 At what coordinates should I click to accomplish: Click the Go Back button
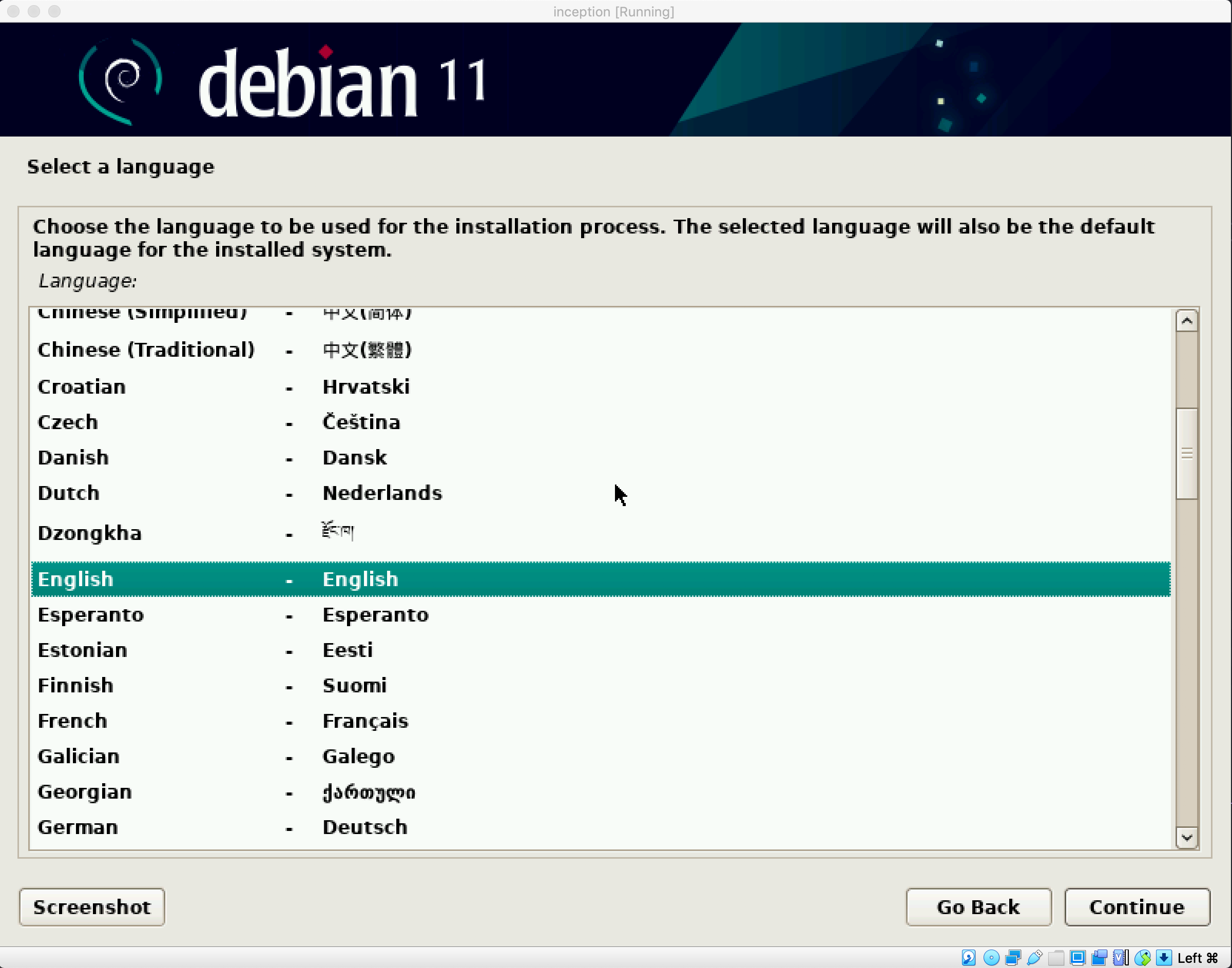pyautogui.click(x=978, y=907)
